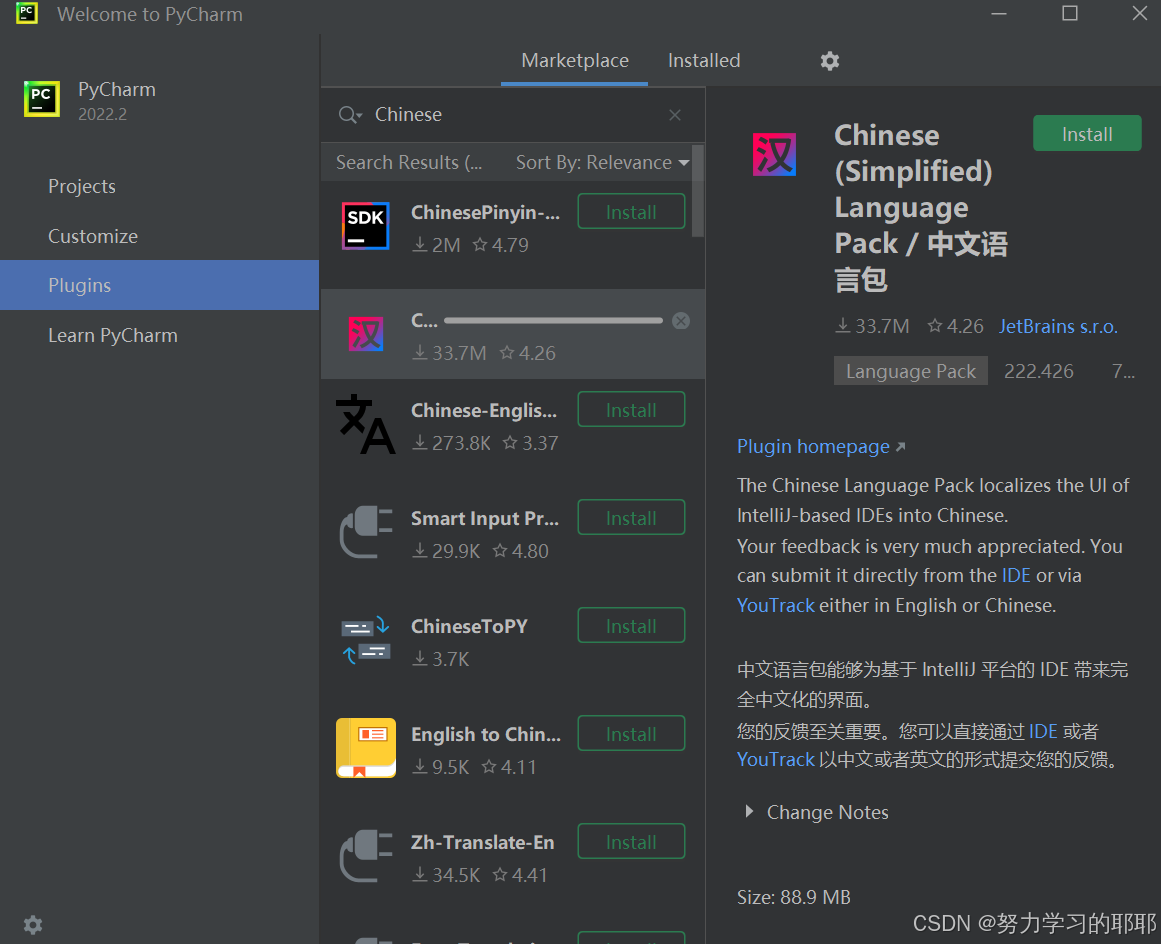Click the plugin list scrollbar thumb

697,191
